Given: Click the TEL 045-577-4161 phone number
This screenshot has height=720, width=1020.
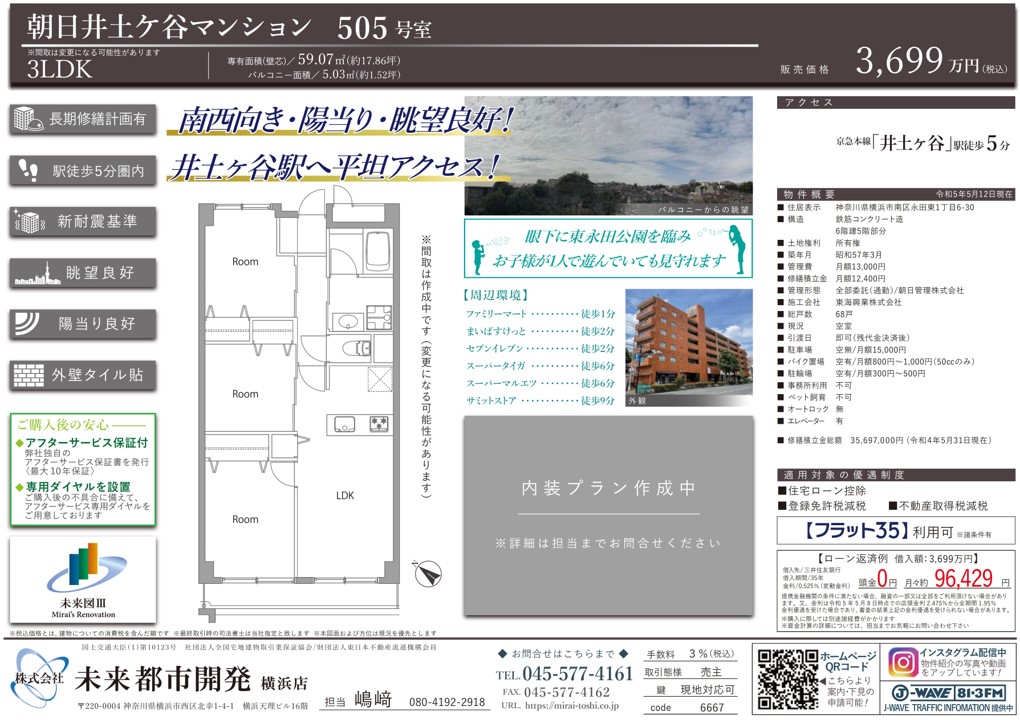Looking at the screenshot, I should tap(565, 673).
